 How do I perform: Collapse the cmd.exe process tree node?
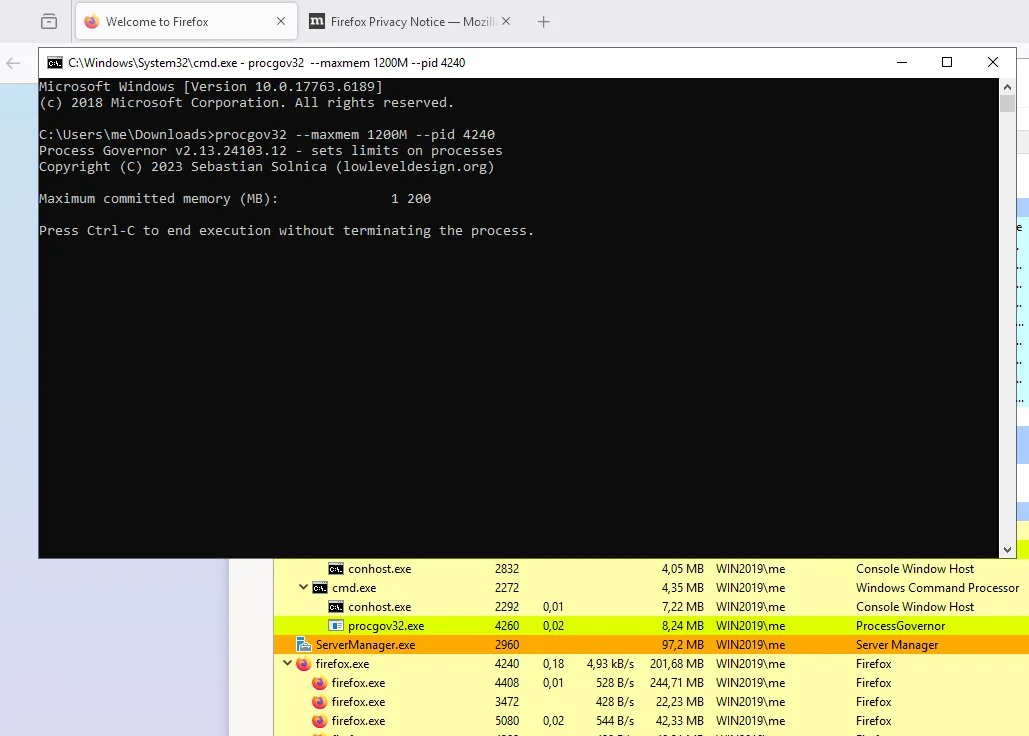point(303,588)
